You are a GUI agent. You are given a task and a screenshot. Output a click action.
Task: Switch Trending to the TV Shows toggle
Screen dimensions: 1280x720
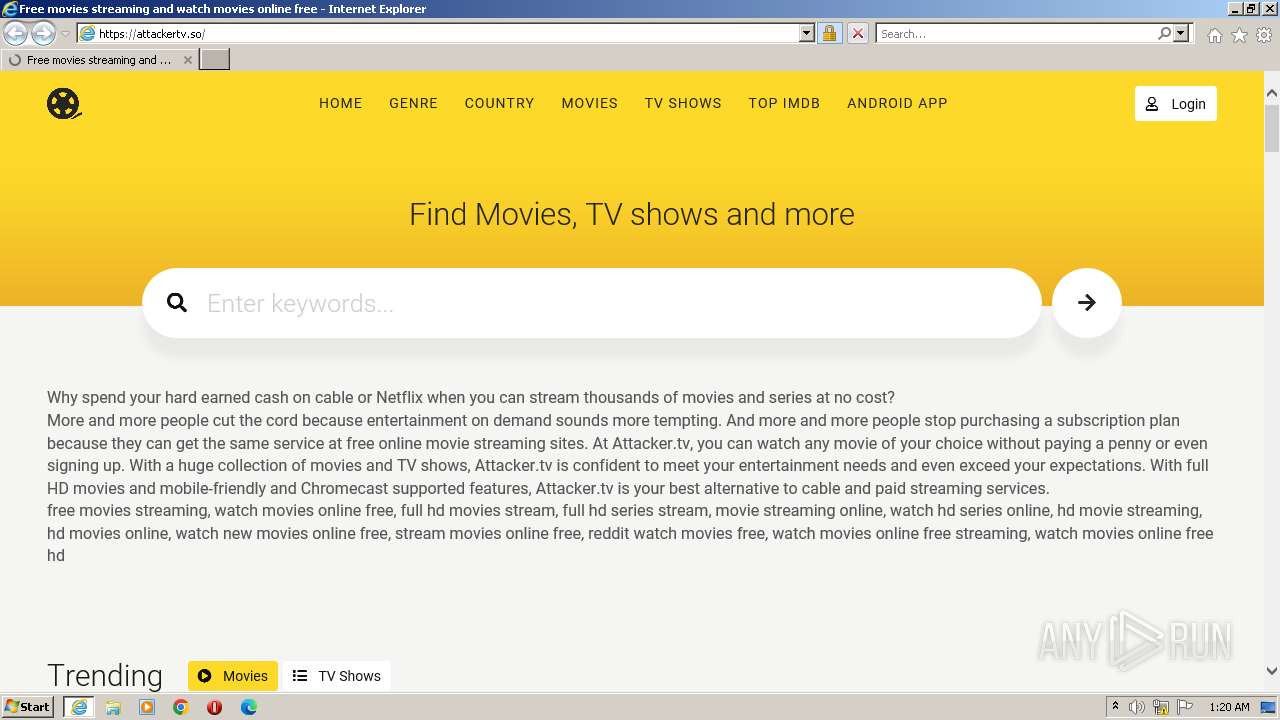[337, 676]
